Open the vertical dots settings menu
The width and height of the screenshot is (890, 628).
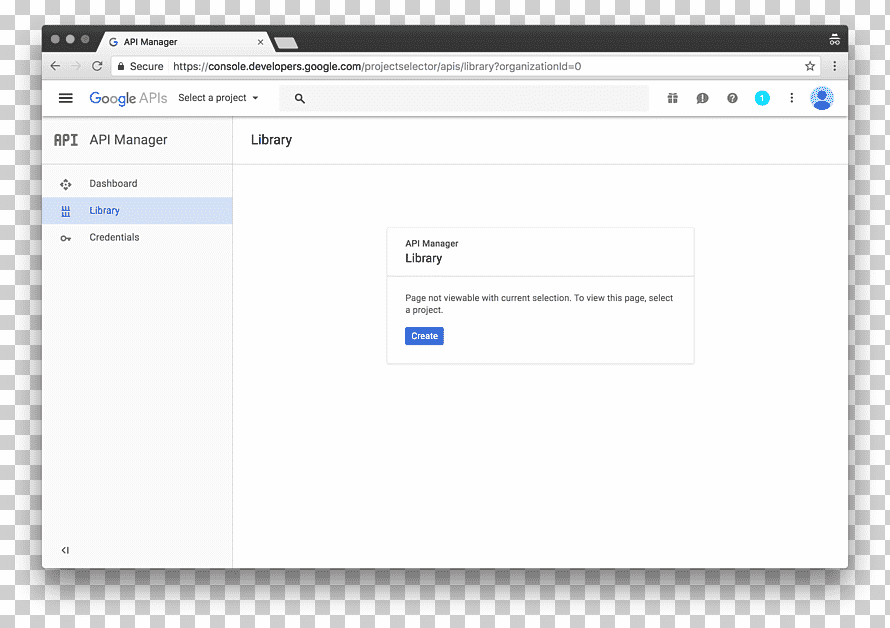click(791, 98)
